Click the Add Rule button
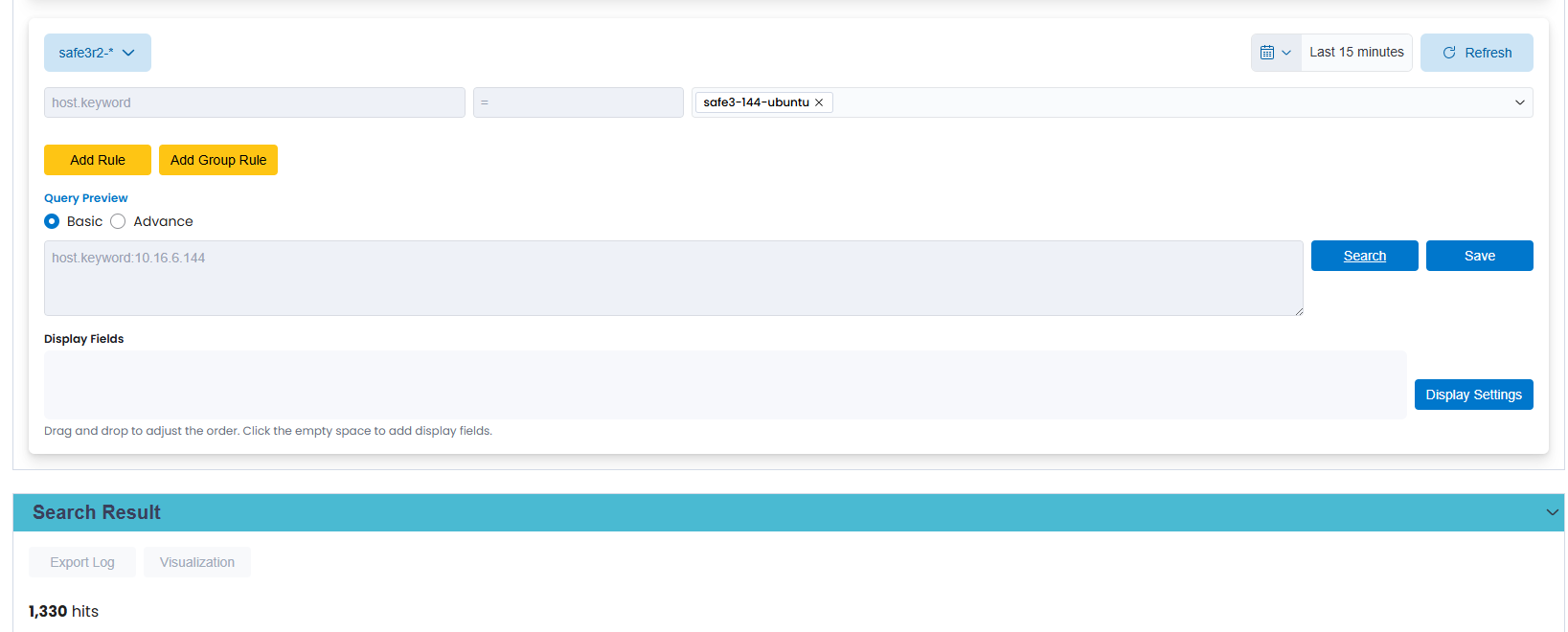The width and height of the screenshot is (1568, 632). [98, 160]
